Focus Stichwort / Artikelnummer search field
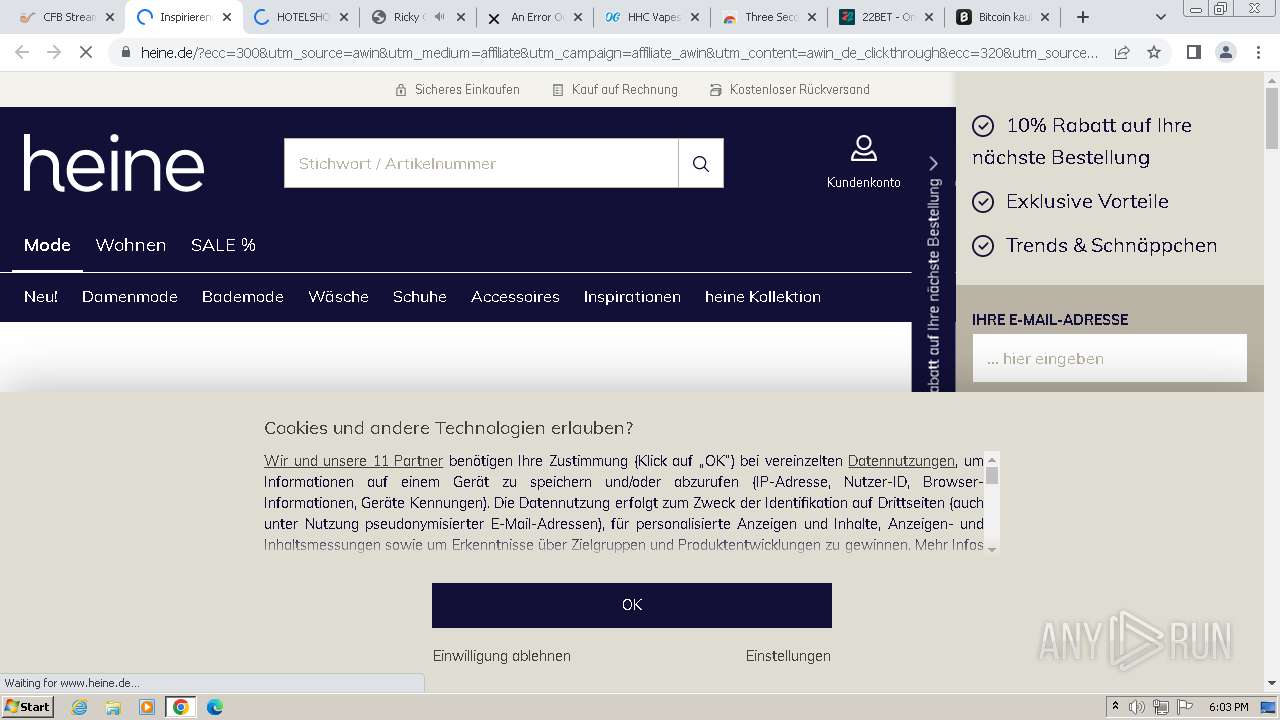This screenshot has height=720, width=1280. 481,163
